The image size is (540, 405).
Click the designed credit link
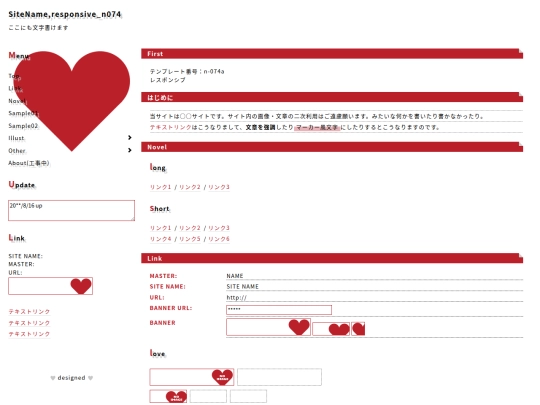[x=71, y=378]
